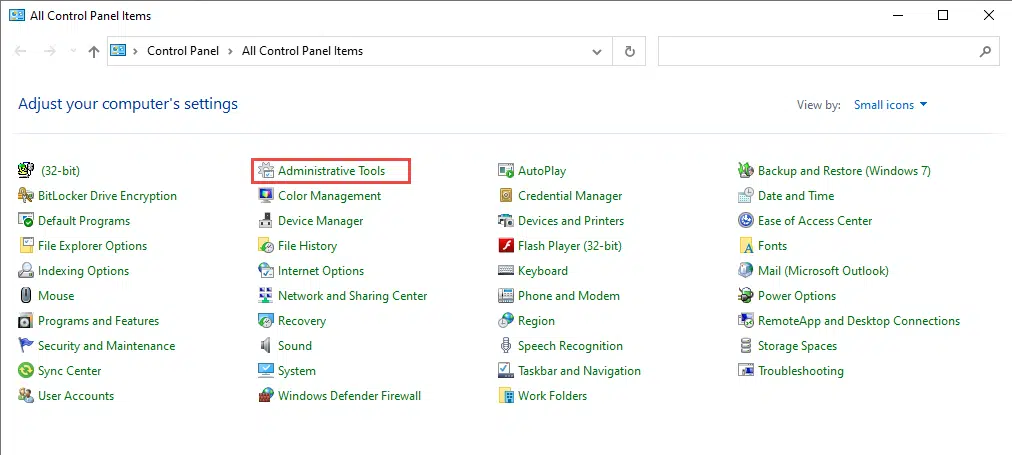This screenshot has width=1012, height=455.
Task: Expand the chevron before Control Panel breadcrumb
Action: (136, 51)
